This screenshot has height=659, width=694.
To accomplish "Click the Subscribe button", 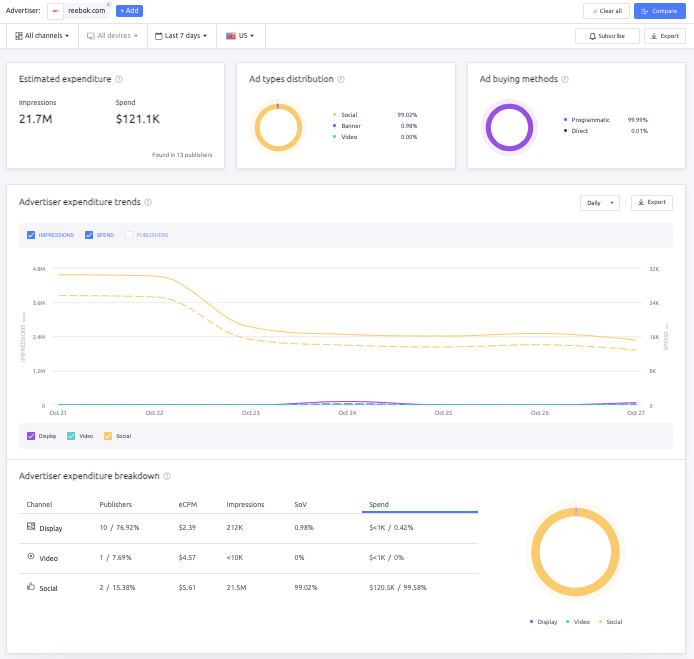I will 607,35.
